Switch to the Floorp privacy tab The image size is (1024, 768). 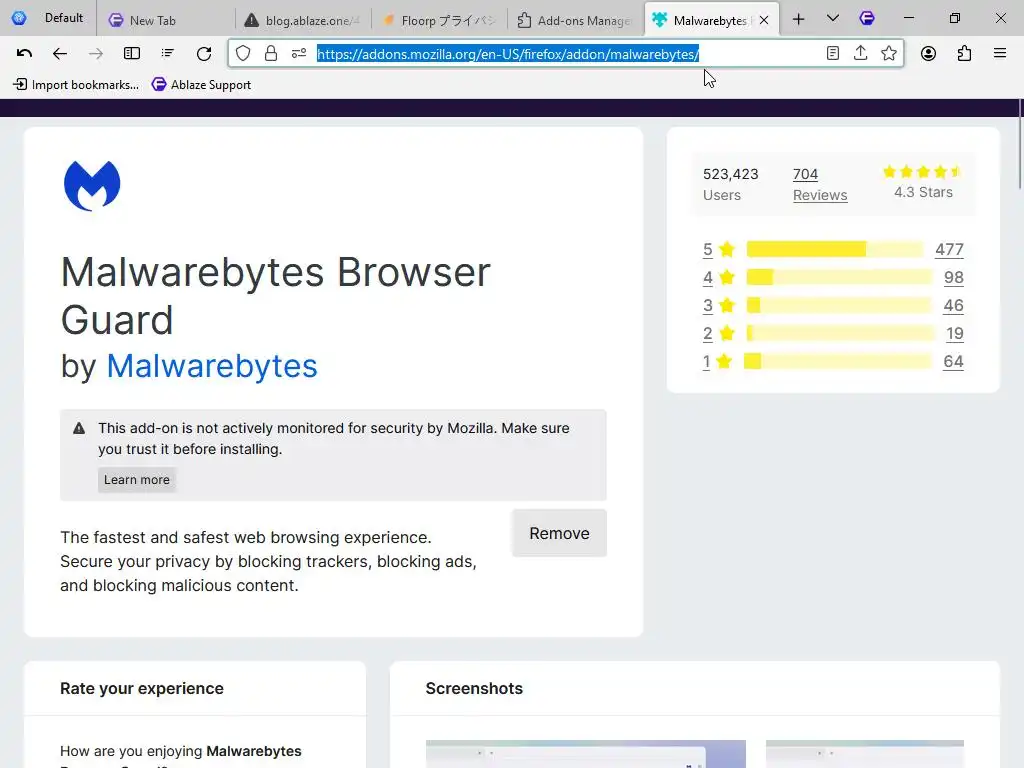(x=439, y=20)
